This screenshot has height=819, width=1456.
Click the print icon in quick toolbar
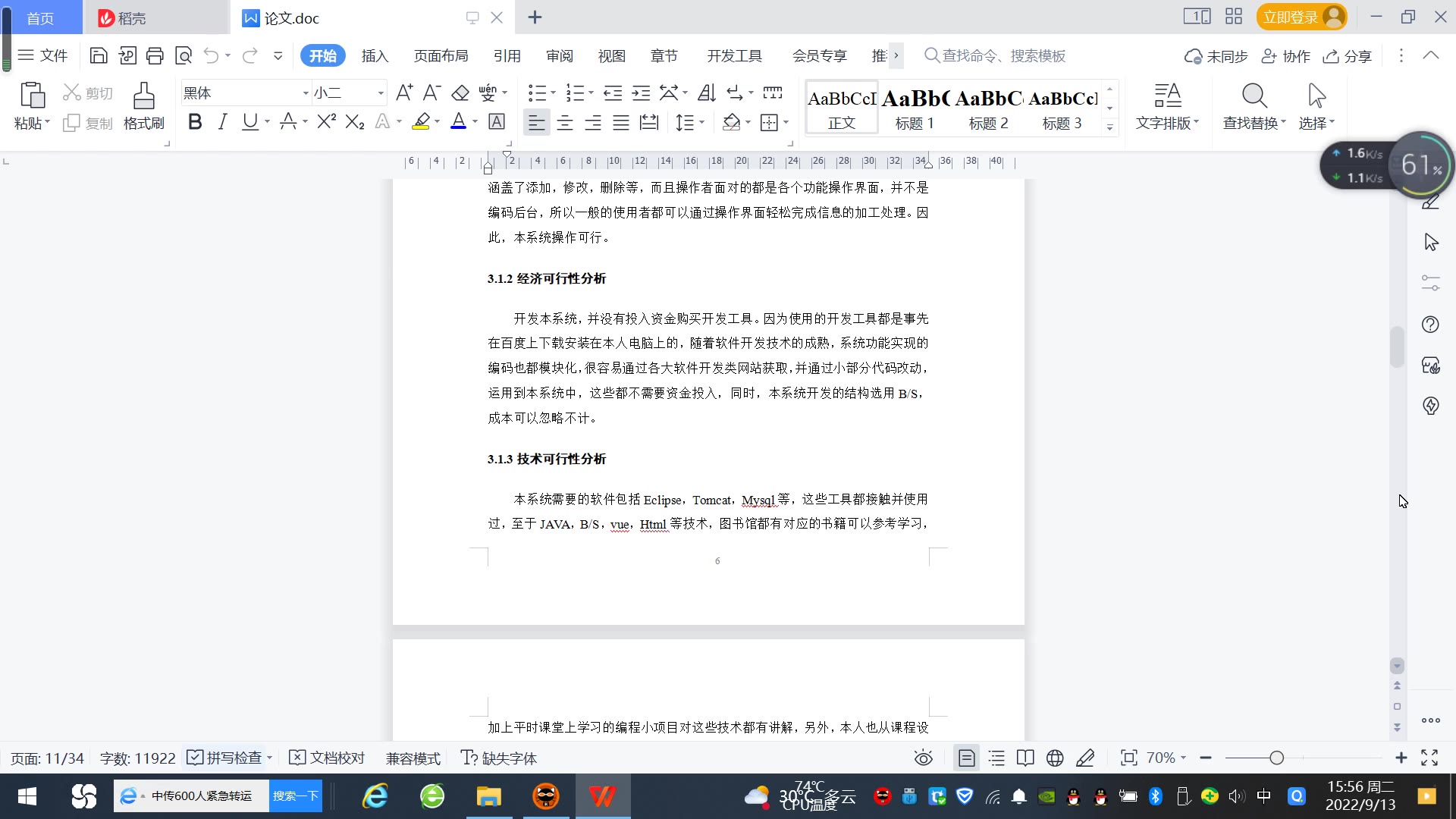[x=155, y=55]
